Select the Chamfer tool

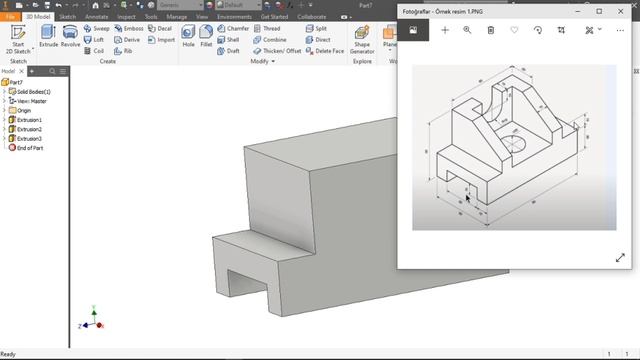pyautogui.click(x=233, y=29)
